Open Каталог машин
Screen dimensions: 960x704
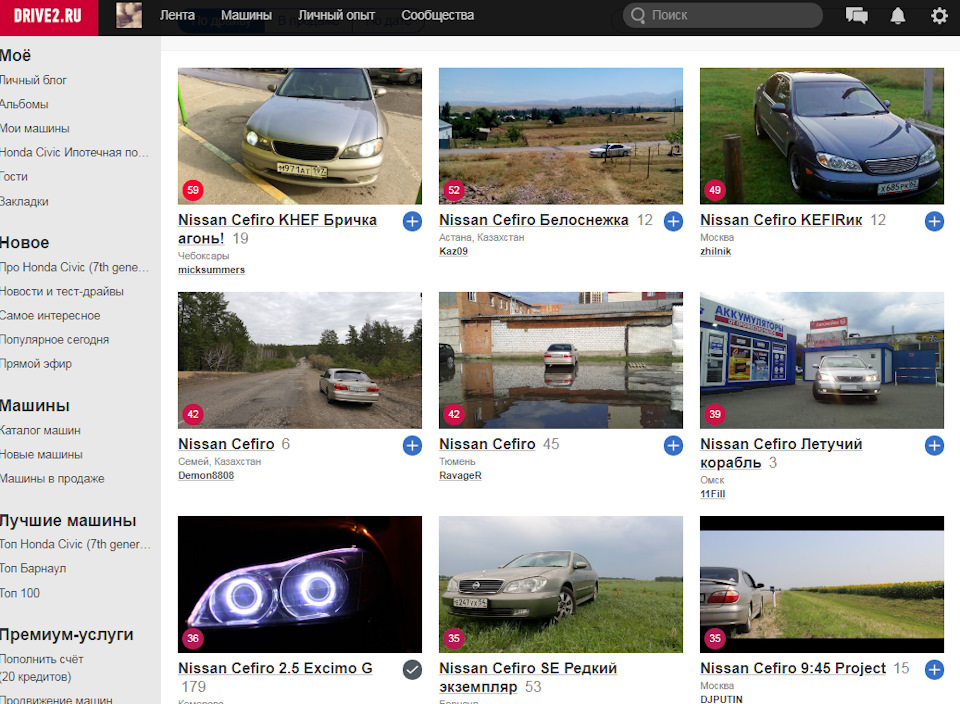tap(40, 430)
